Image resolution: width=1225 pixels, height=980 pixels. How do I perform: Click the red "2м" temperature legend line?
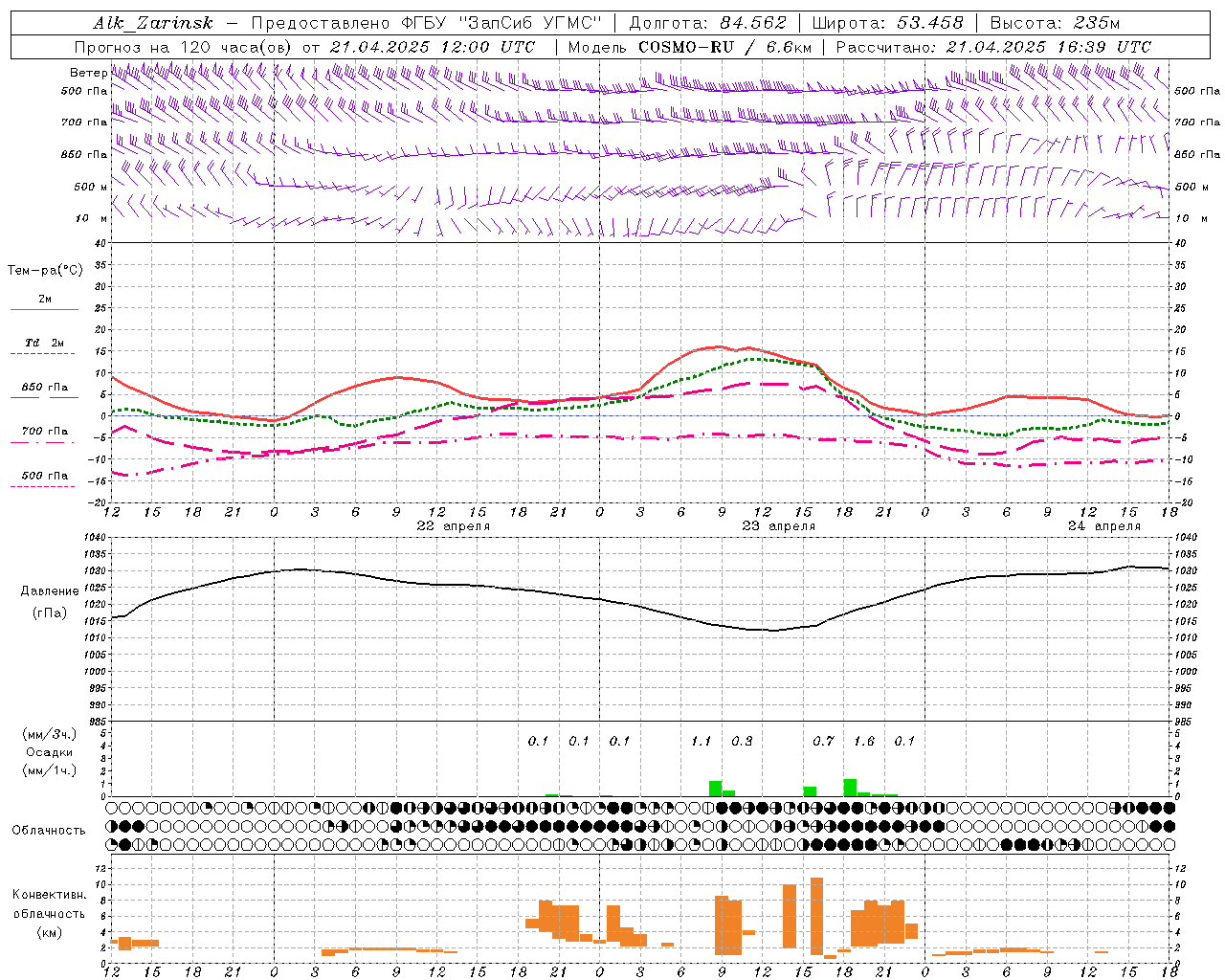click(44, 309)
